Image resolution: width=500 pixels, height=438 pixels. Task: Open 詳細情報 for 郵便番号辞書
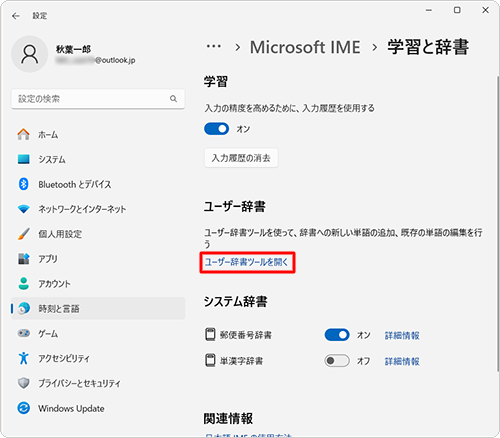point(402,335)
